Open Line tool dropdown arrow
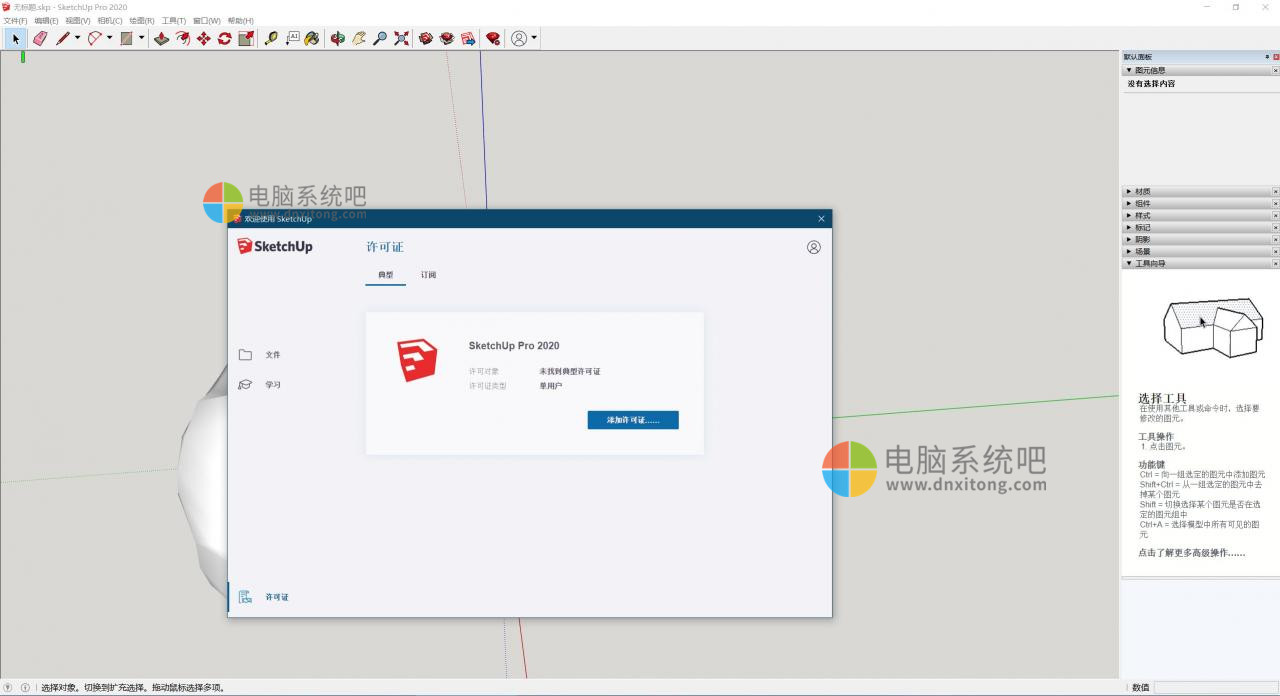The height and width of the screenshot is (696, 1280). click(77, 38)
